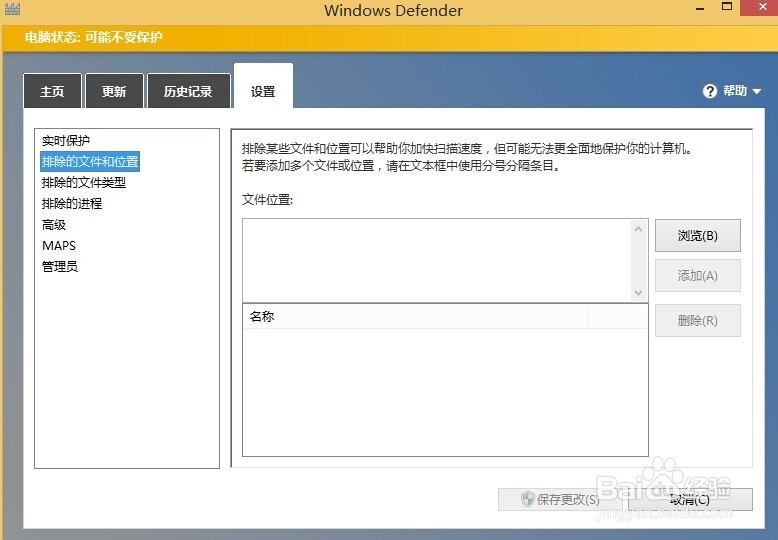Click the 取消(C) button
Screen dimensions: 778x540
(690, 499)
